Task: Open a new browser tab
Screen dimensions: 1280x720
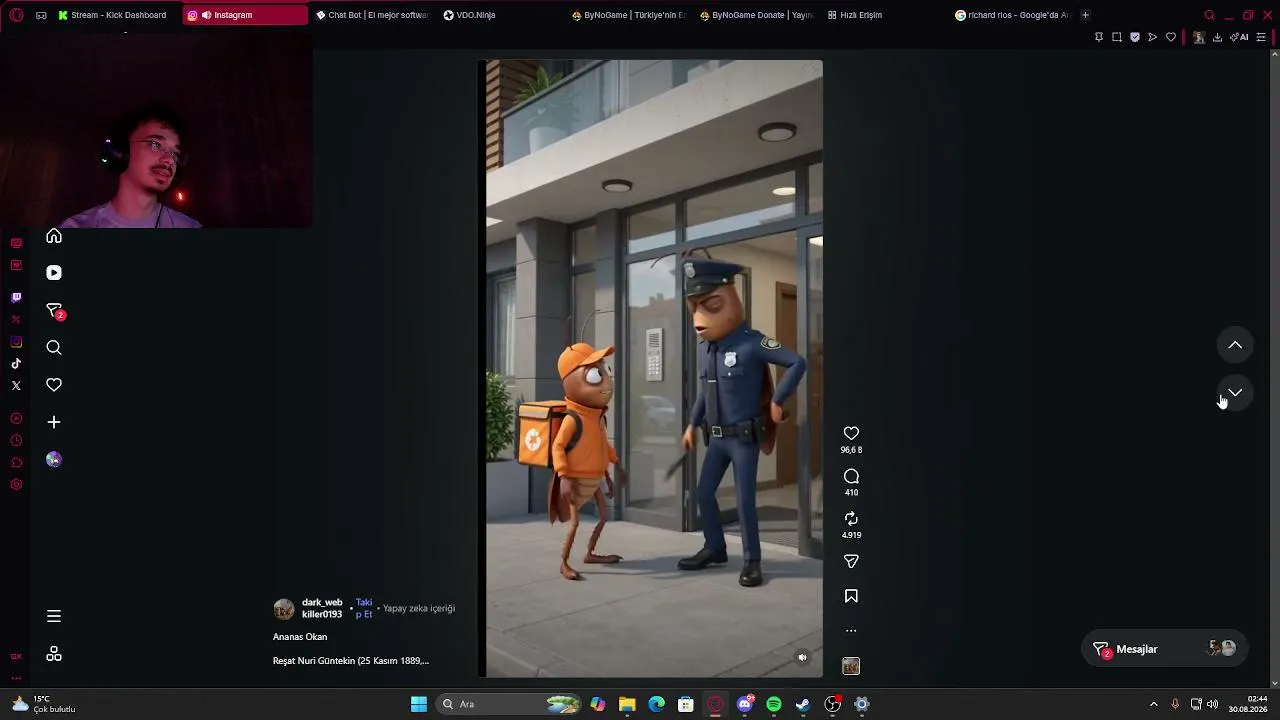Action: point(1085,15)
